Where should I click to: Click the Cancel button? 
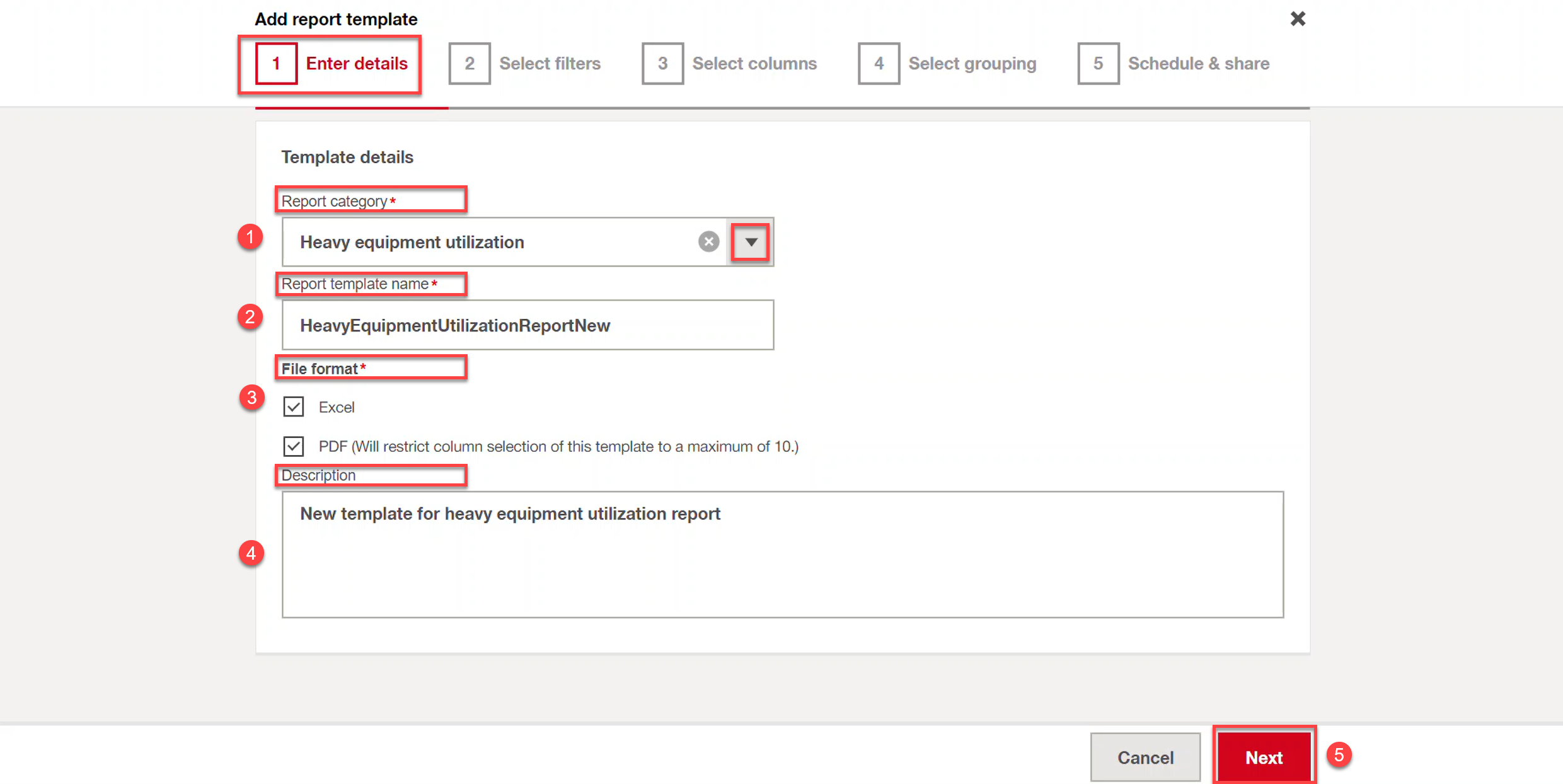pos(1145,757)
